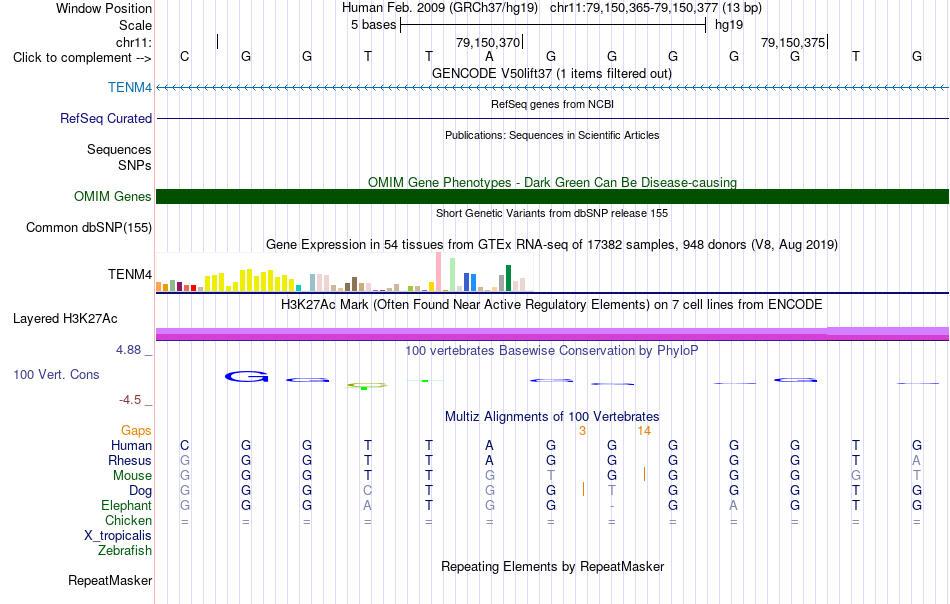The height and width of the screenshot is (604, 950).
Task: Click the X_tropicalis alignment row label
Action: click(118, 536)
